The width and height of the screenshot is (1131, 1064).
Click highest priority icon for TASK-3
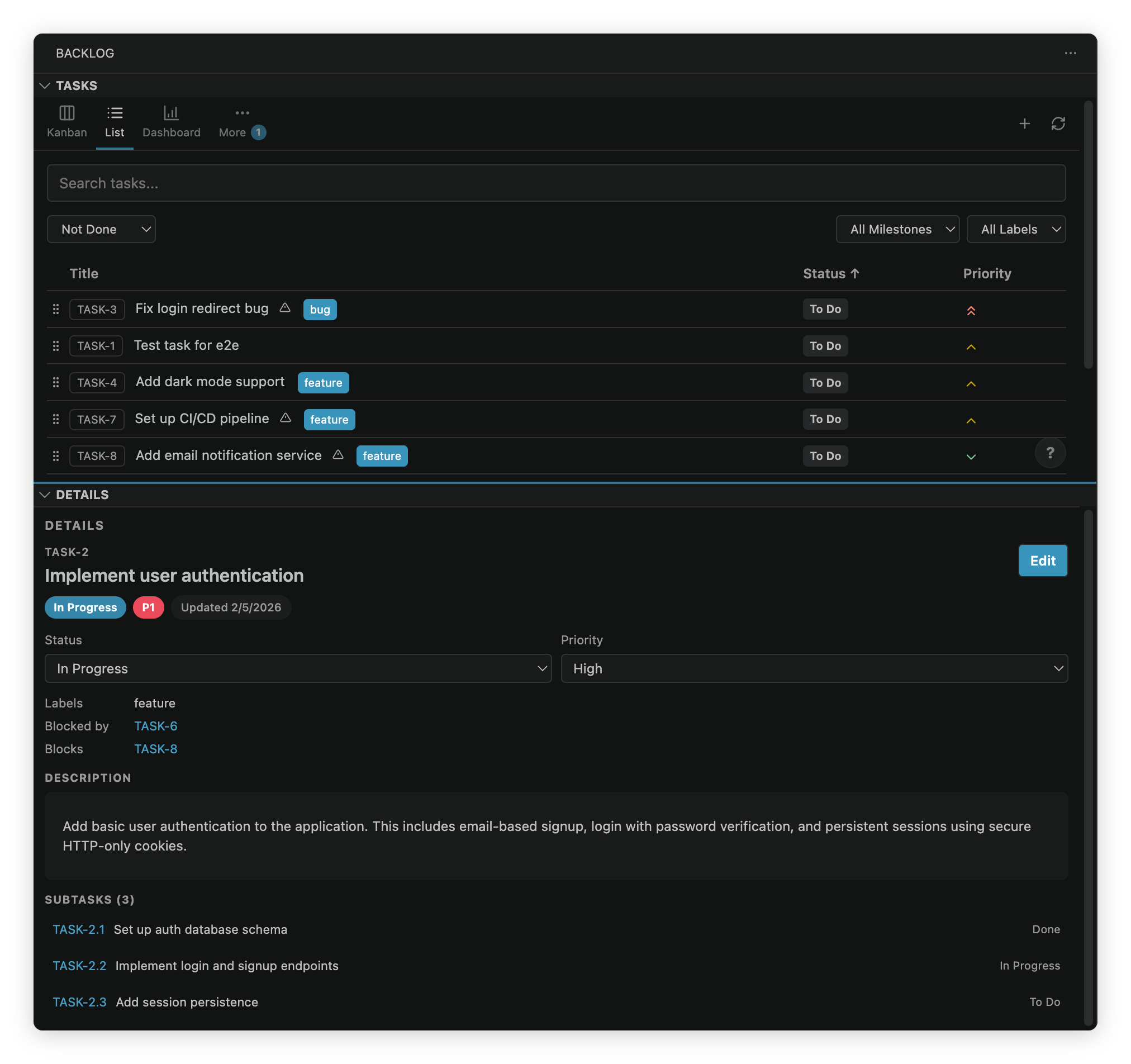coord(971,310)
